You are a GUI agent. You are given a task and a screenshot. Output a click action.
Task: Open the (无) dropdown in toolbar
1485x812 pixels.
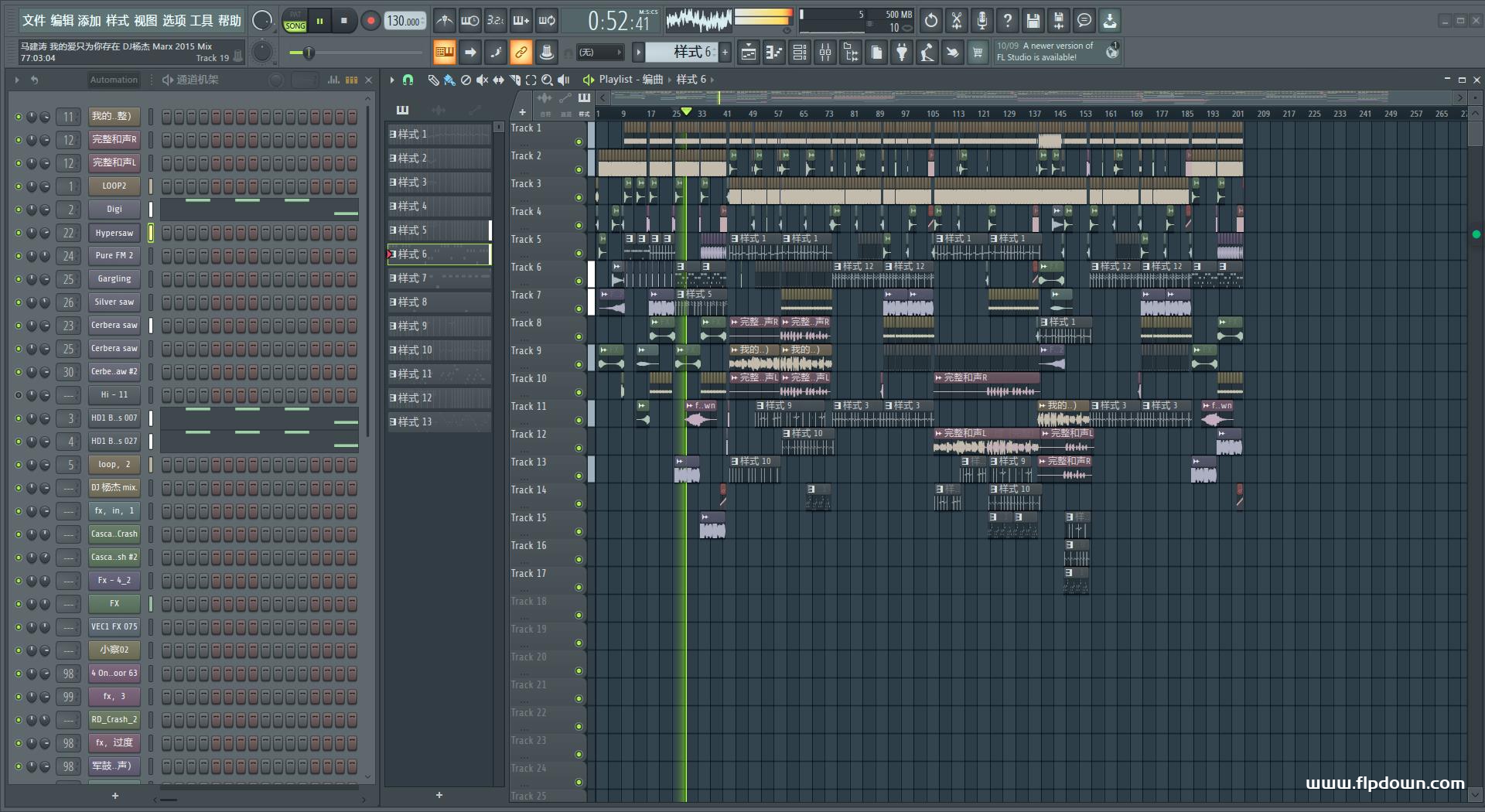click(599, 52)
